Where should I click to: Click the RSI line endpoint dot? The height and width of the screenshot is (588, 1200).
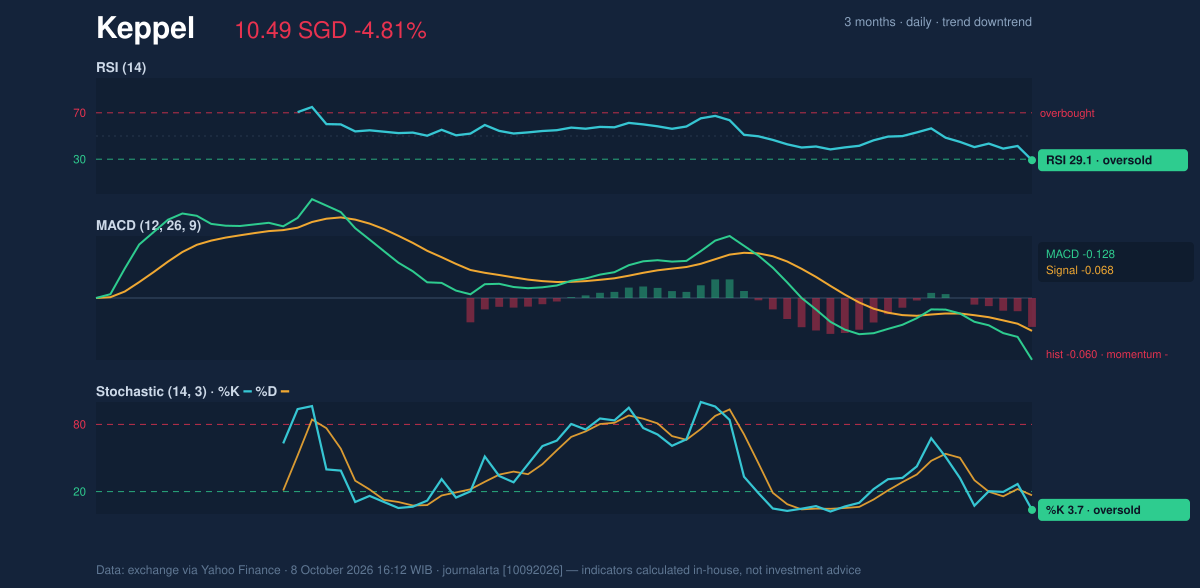(x=1032, y=160)
